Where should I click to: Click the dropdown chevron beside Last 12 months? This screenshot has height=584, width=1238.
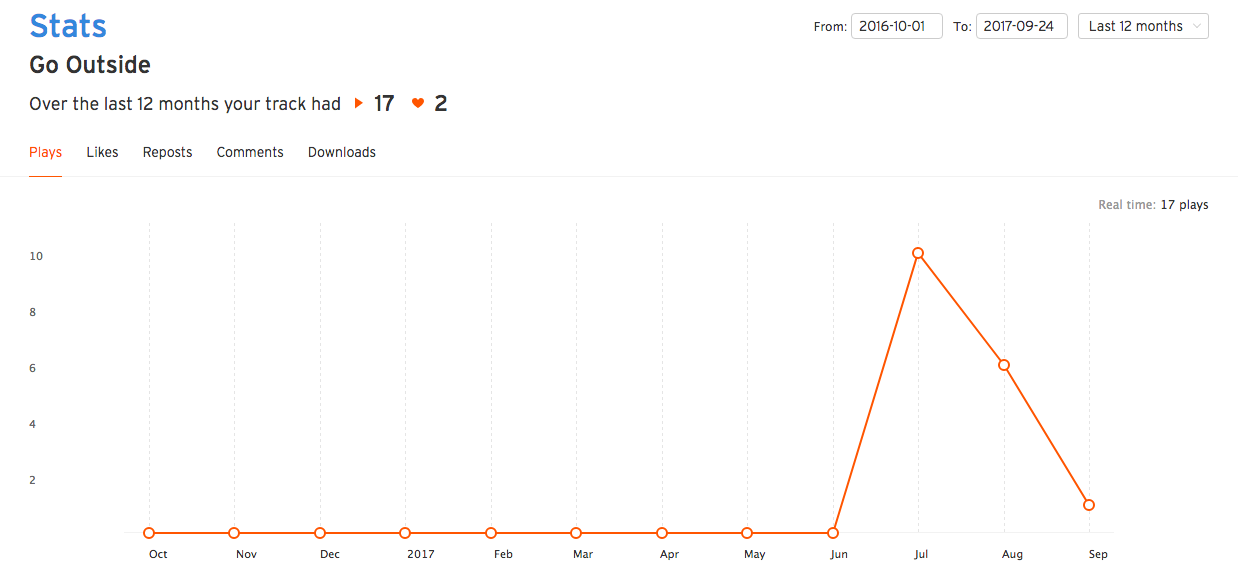[1197, 26]
